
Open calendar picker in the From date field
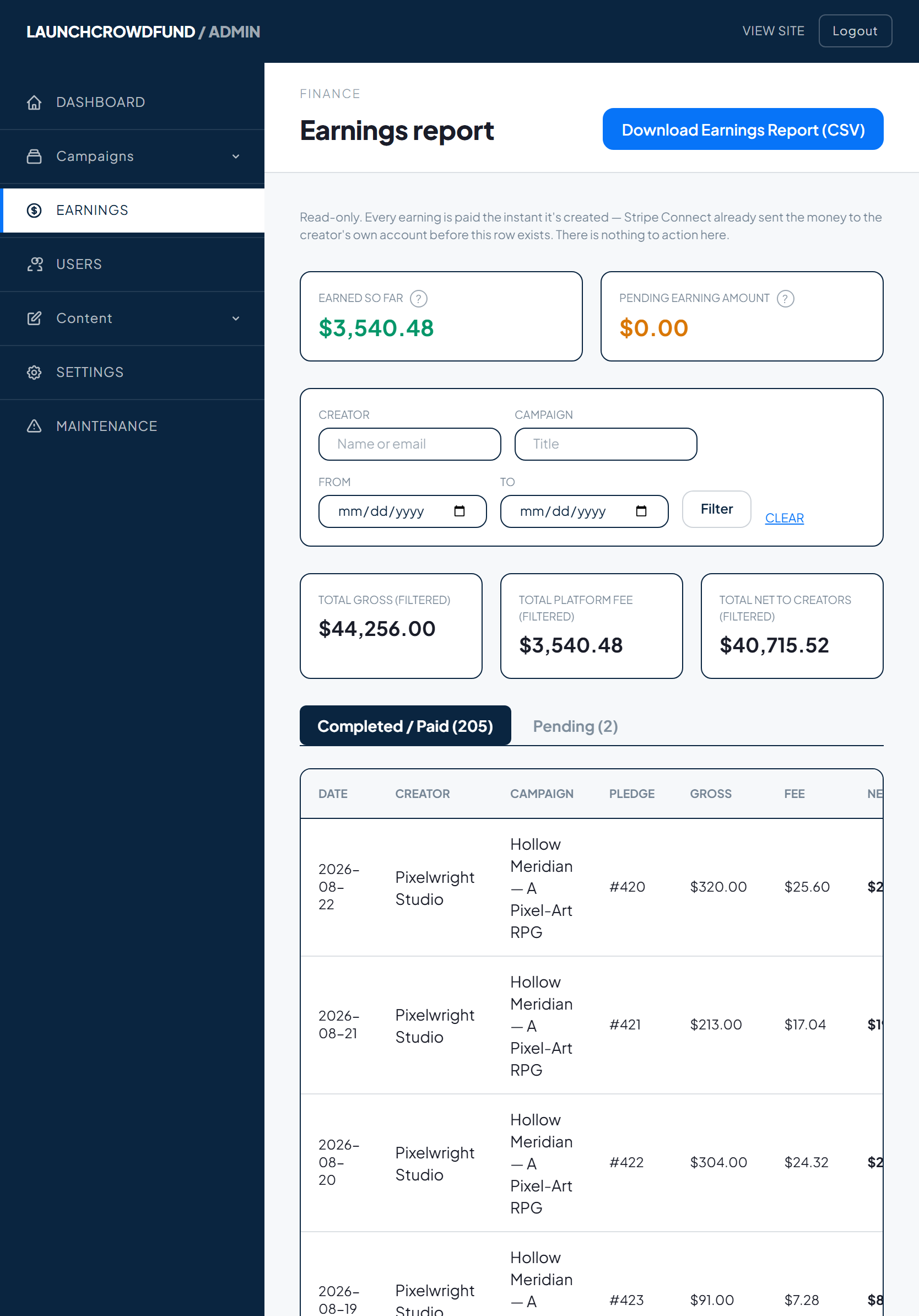point(459,511)
